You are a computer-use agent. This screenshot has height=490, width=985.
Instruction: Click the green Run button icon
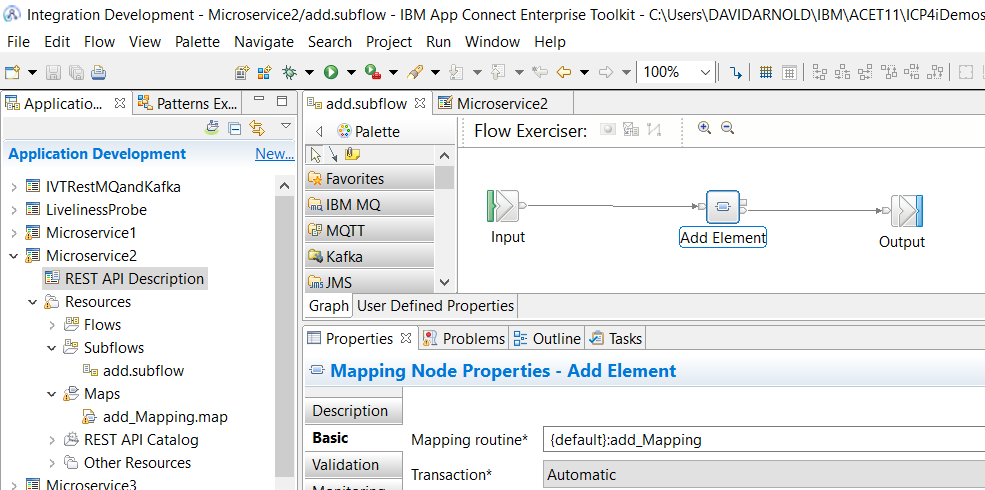(331, 72)
